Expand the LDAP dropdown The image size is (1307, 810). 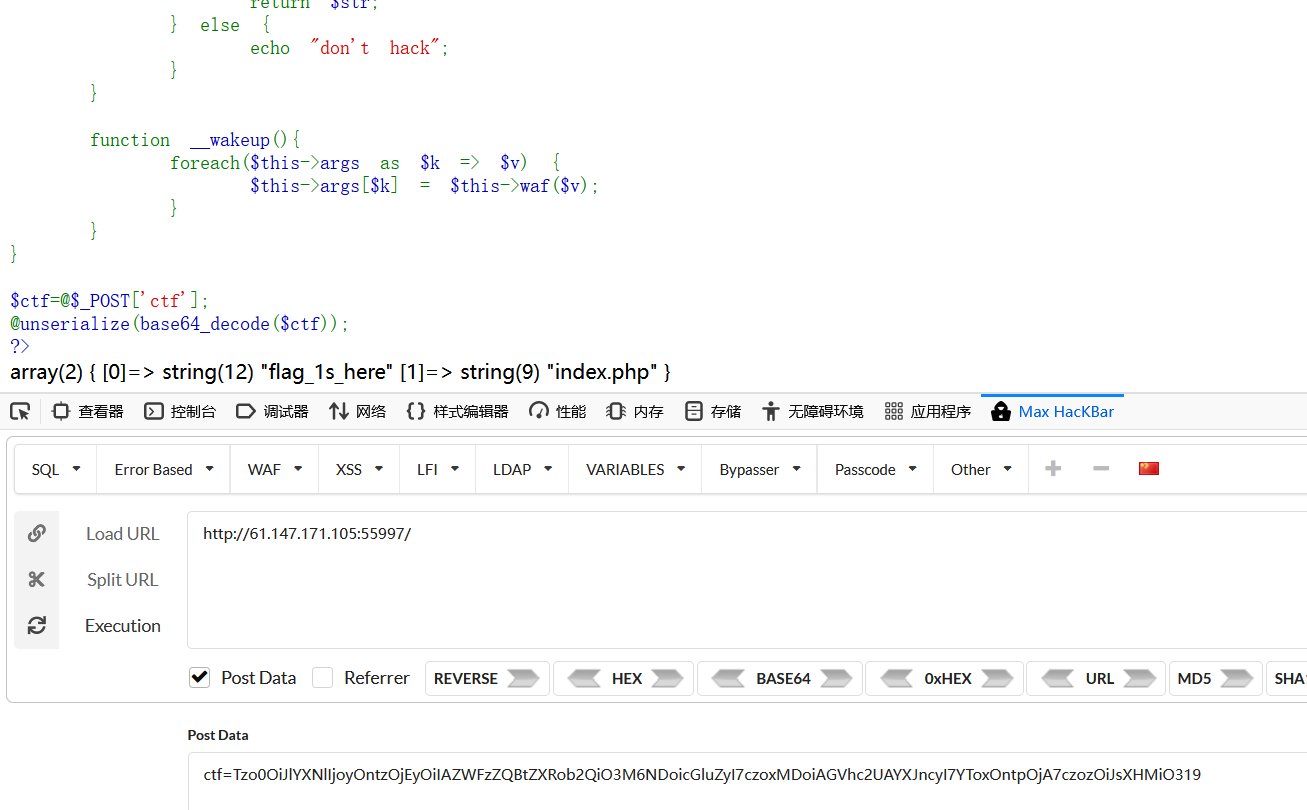tap(522, 469)
